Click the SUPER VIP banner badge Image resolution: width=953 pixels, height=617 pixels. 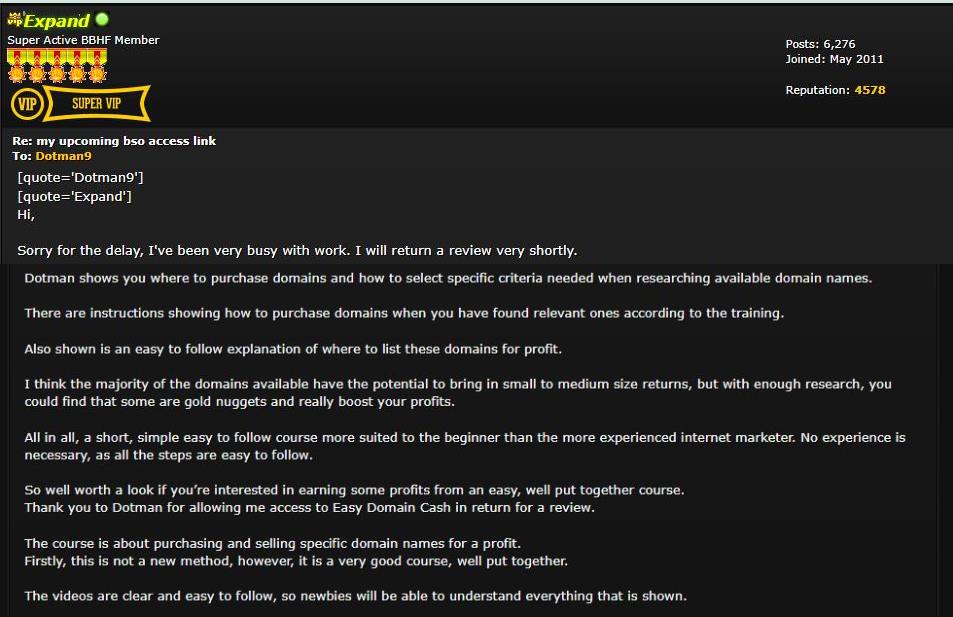click(97, 103)
